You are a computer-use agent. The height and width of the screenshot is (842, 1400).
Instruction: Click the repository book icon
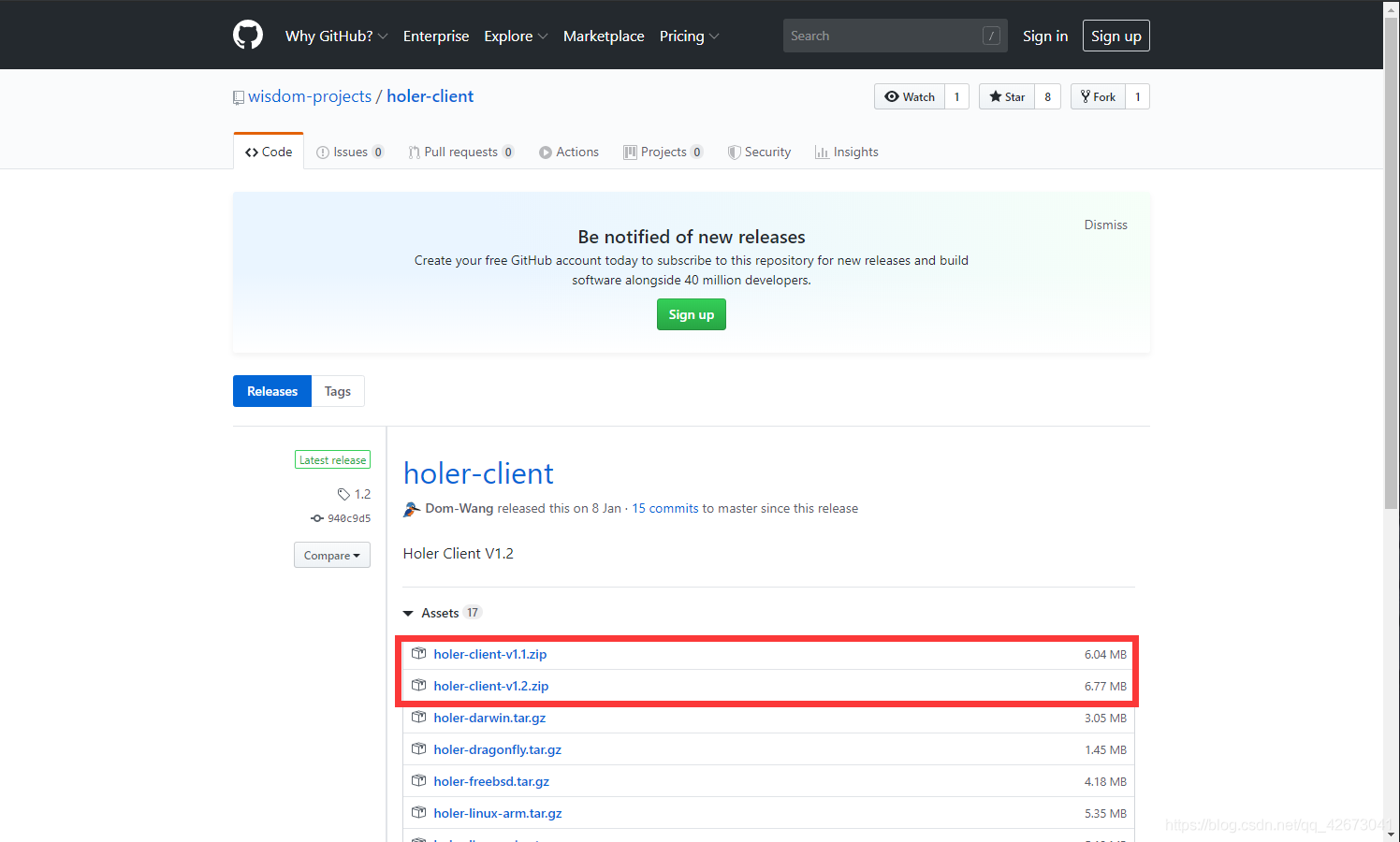click(x=239, y=97)
